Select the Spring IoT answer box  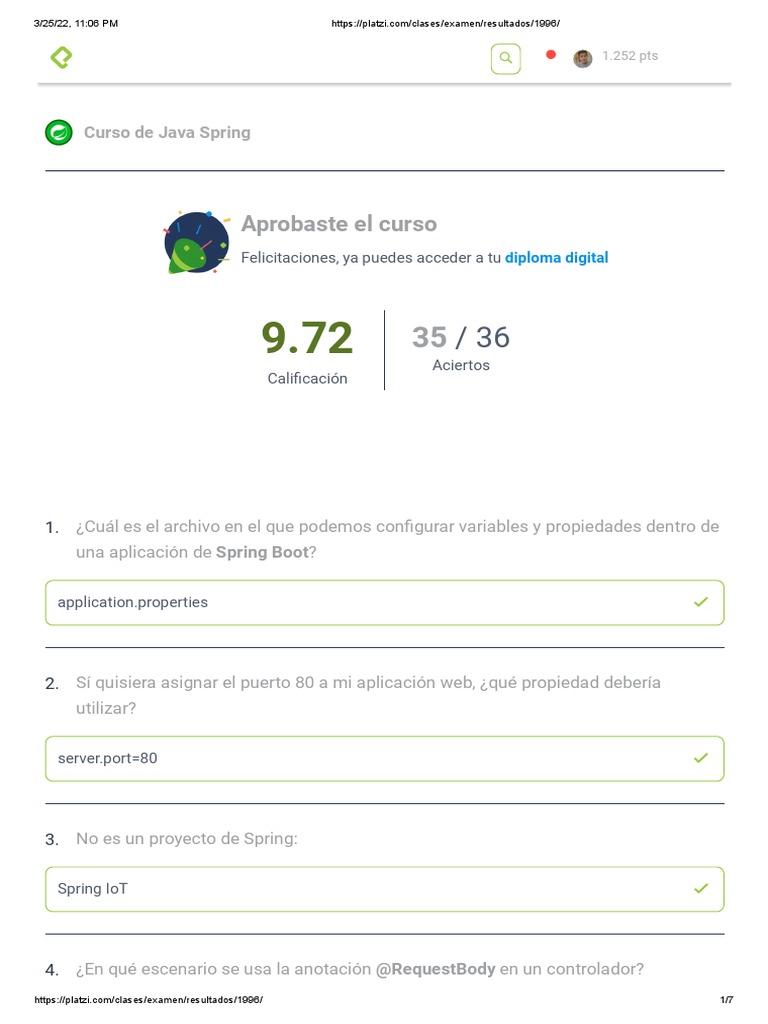[384, 889]
